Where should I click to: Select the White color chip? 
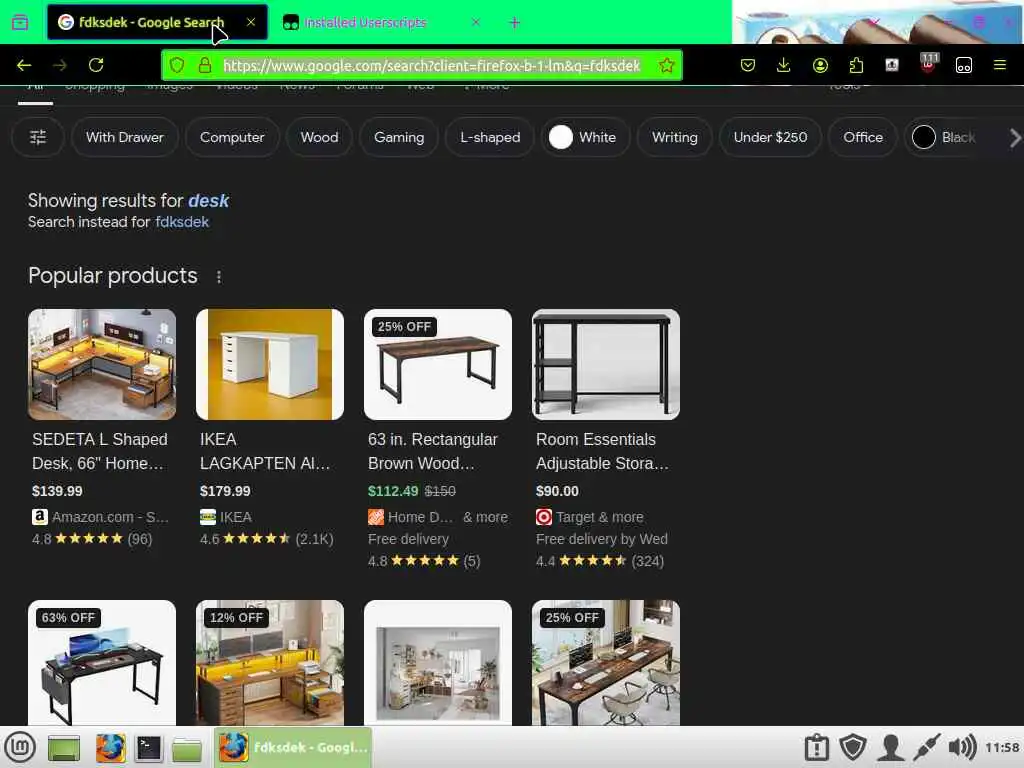click(x=585, y=137)
